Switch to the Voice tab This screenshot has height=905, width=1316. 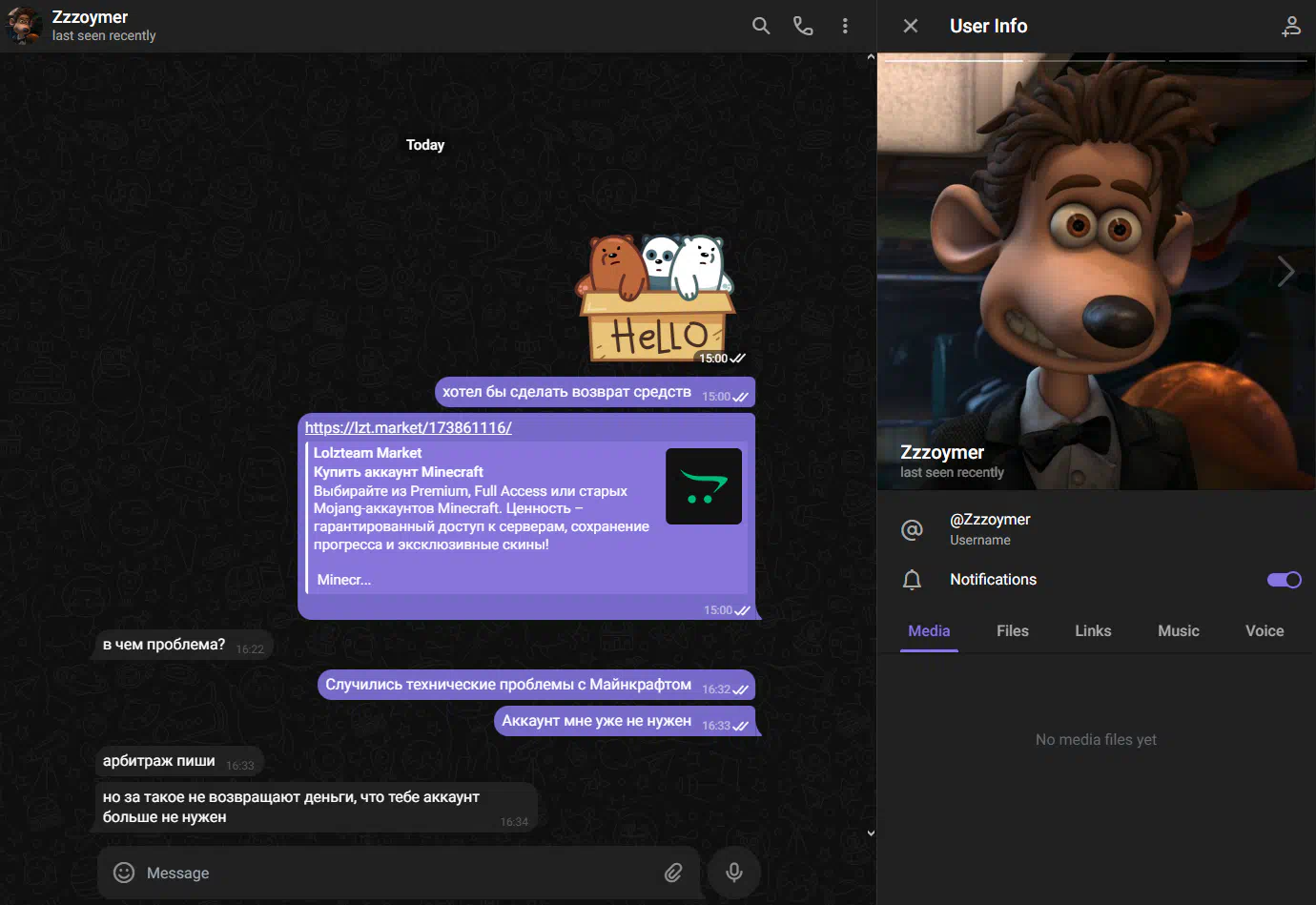1265,631
